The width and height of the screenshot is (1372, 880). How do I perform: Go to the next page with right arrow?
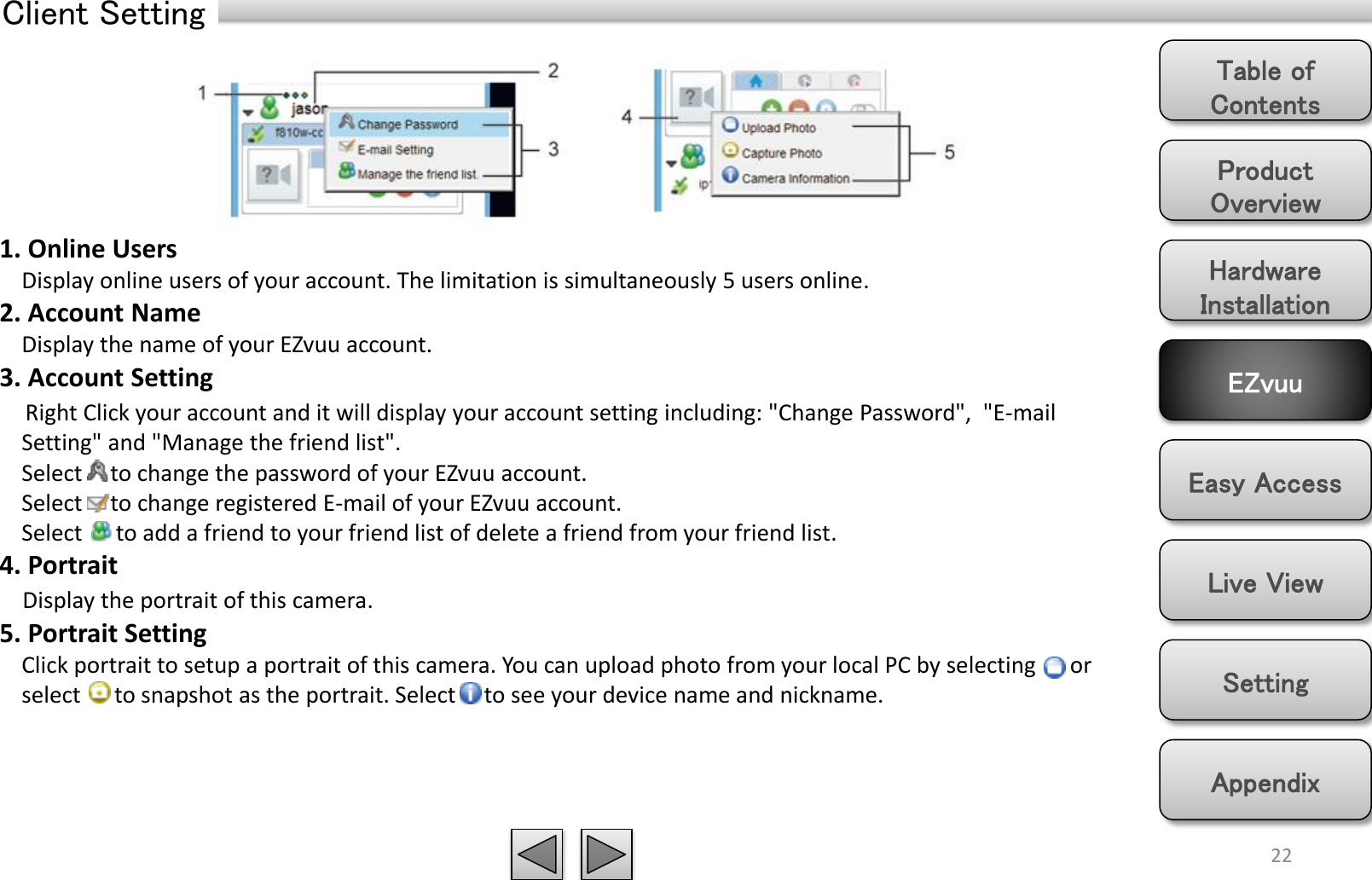[x=606, y=854]
